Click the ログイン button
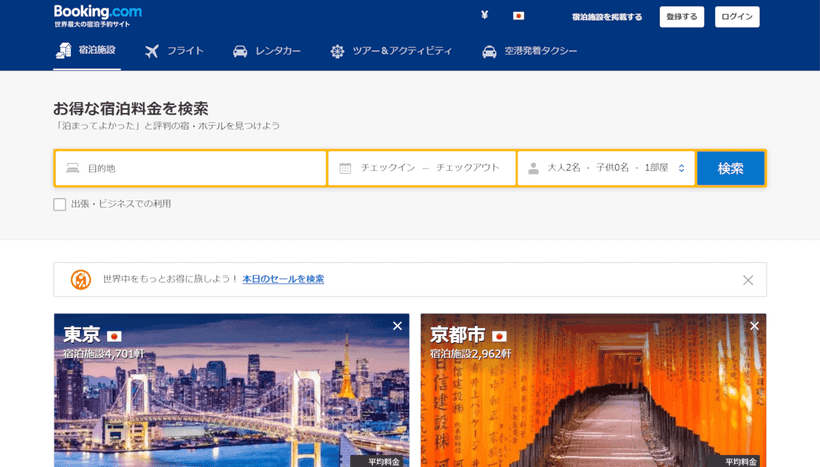The width and height of the screenshot is (820, 467). (x=737, y=17)
